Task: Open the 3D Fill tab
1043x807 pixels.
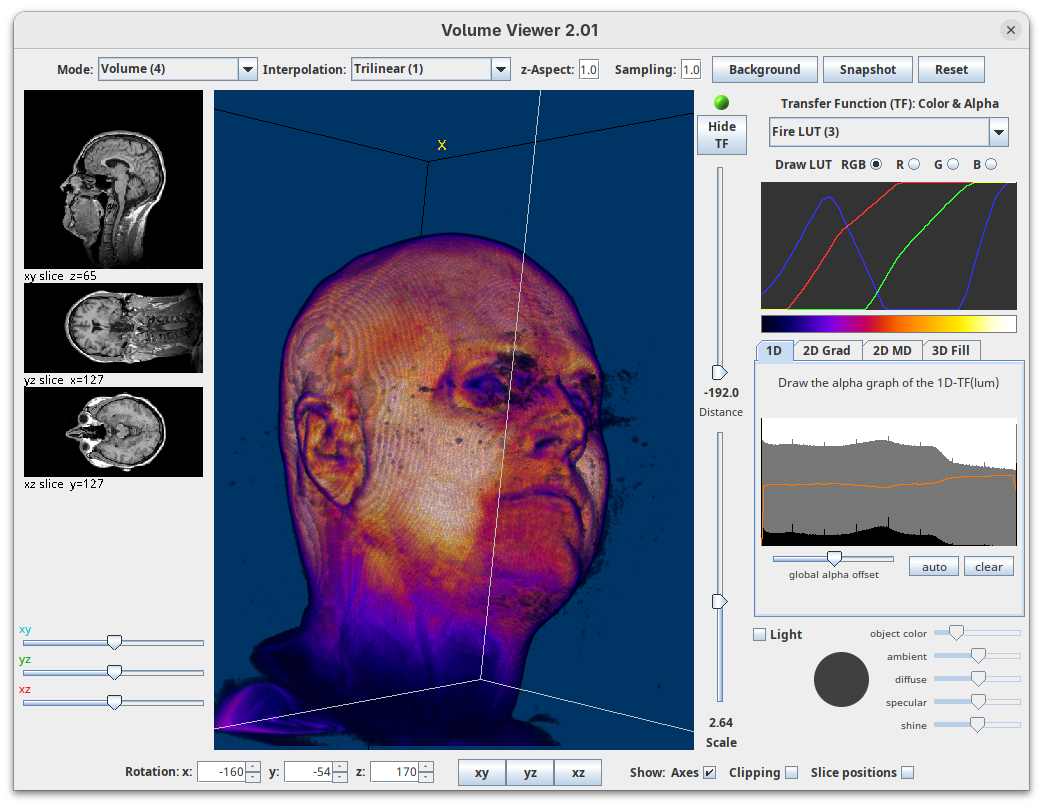Action: coord(951,350)
